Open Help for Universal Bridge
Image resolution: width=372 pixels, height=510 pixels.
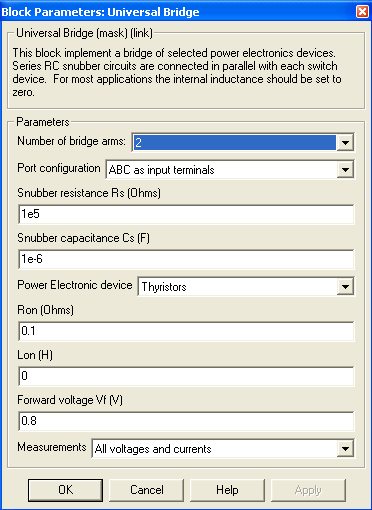(227, 490)
